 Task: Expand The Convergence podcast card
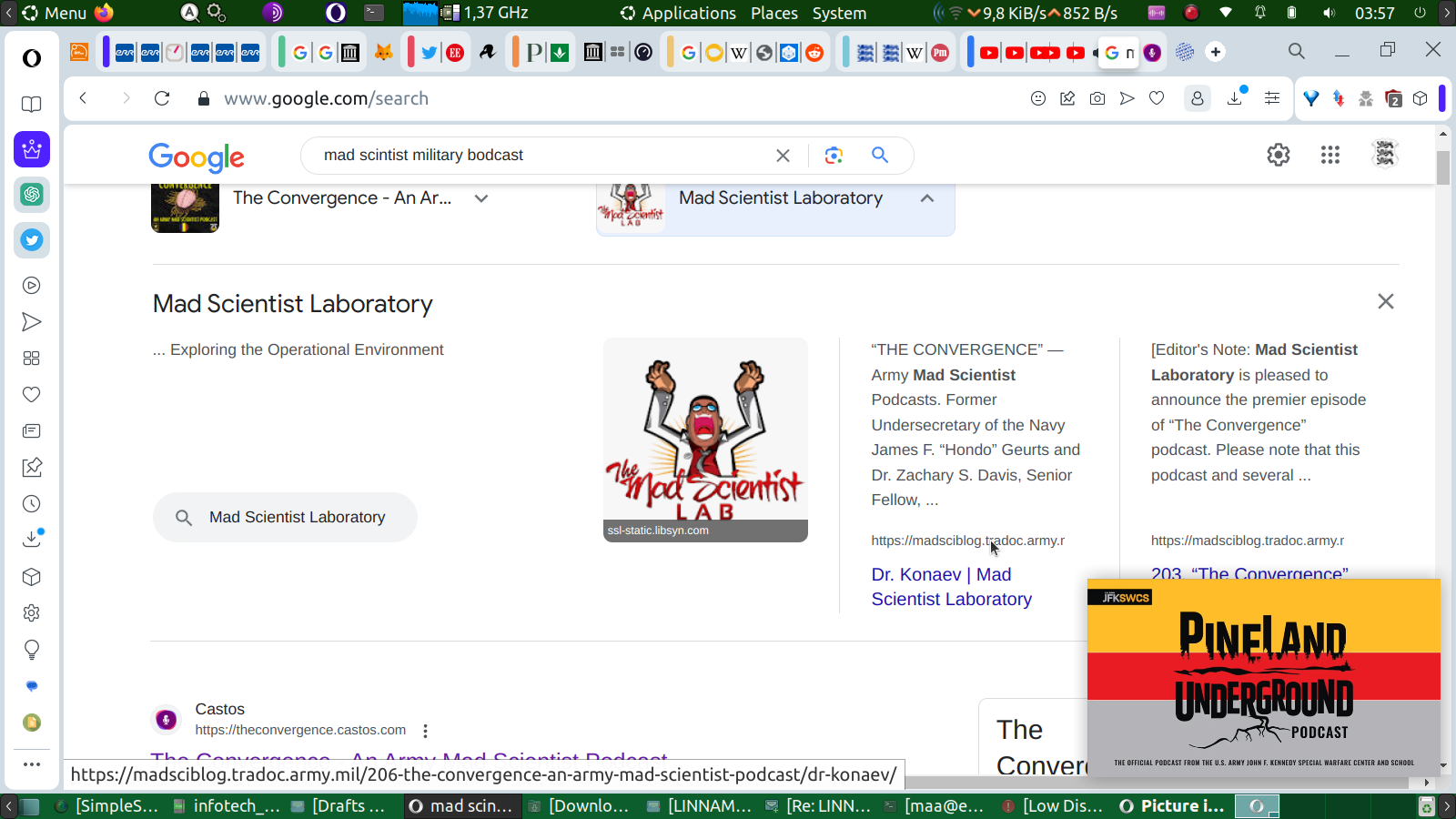tap(481, 198)
